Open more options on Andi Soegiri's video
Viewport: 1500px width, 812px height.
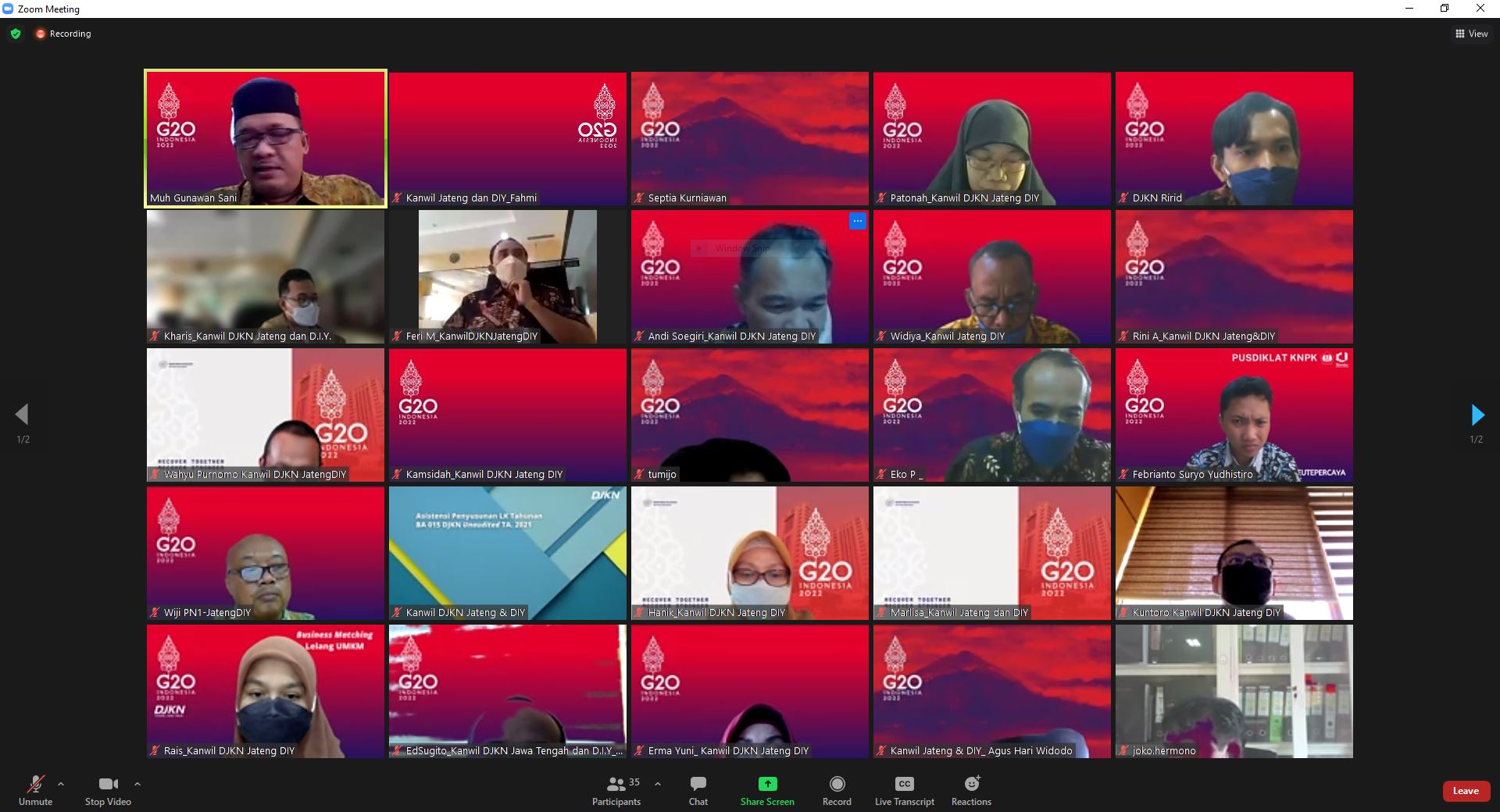(x=857, y=221)
